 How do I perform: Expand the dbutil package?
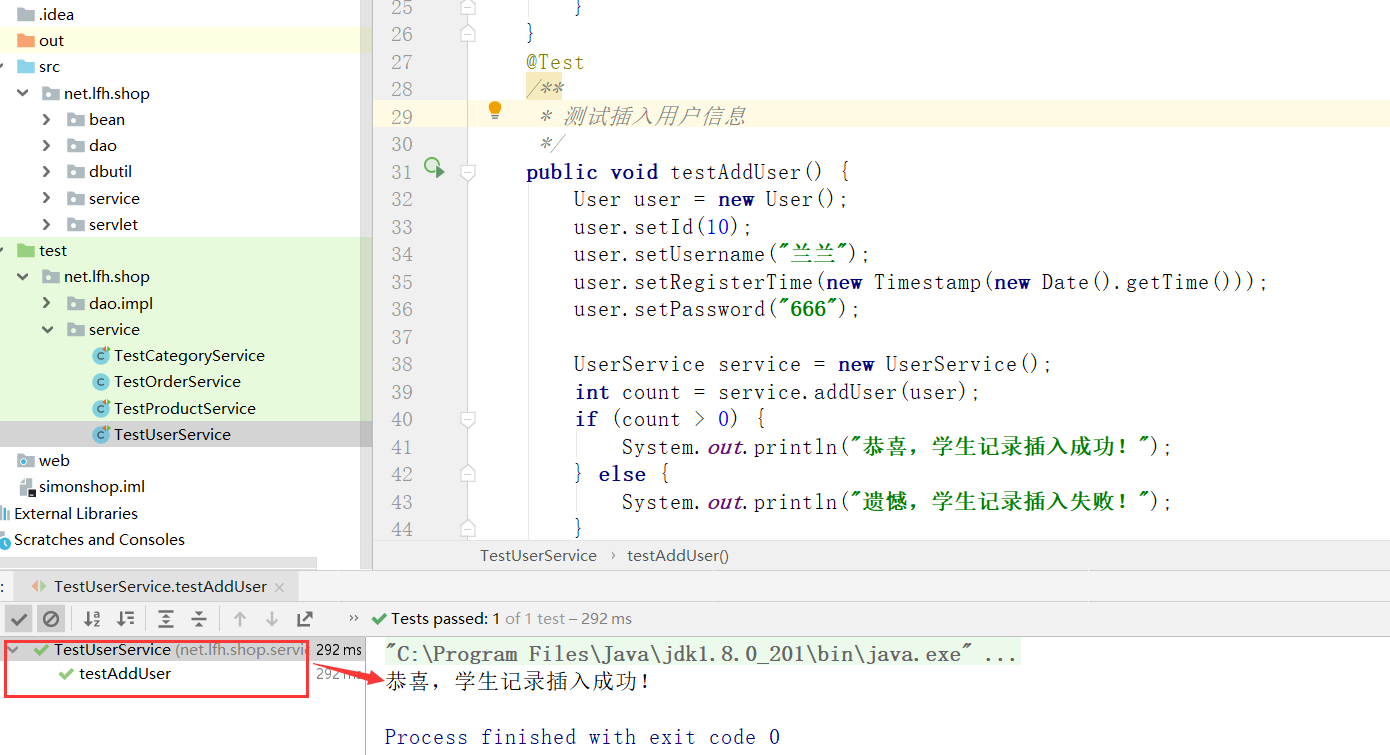pos(47,172)
